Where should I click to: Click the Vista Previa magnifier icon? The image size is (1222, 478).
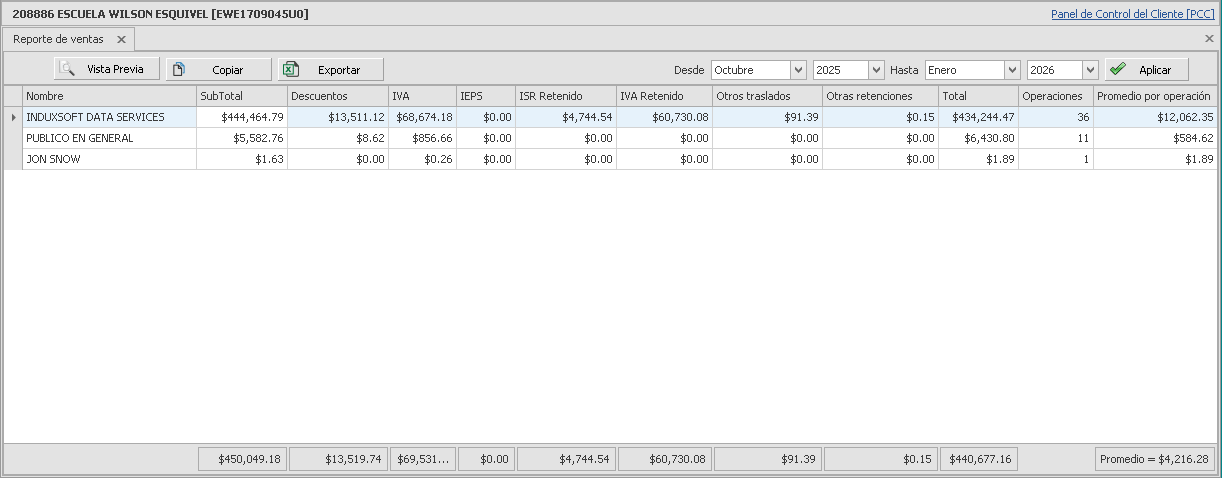pyautogui.click(x=67, y=69)
